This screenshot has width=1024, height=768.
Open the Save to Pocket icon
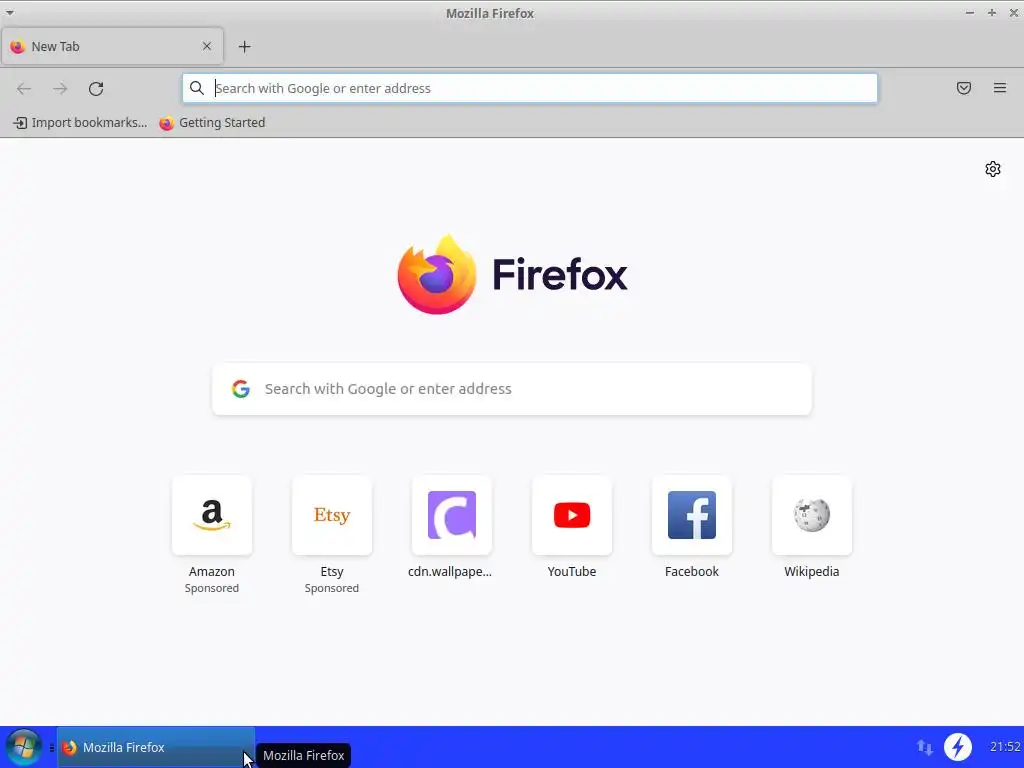tap(964, 88)
